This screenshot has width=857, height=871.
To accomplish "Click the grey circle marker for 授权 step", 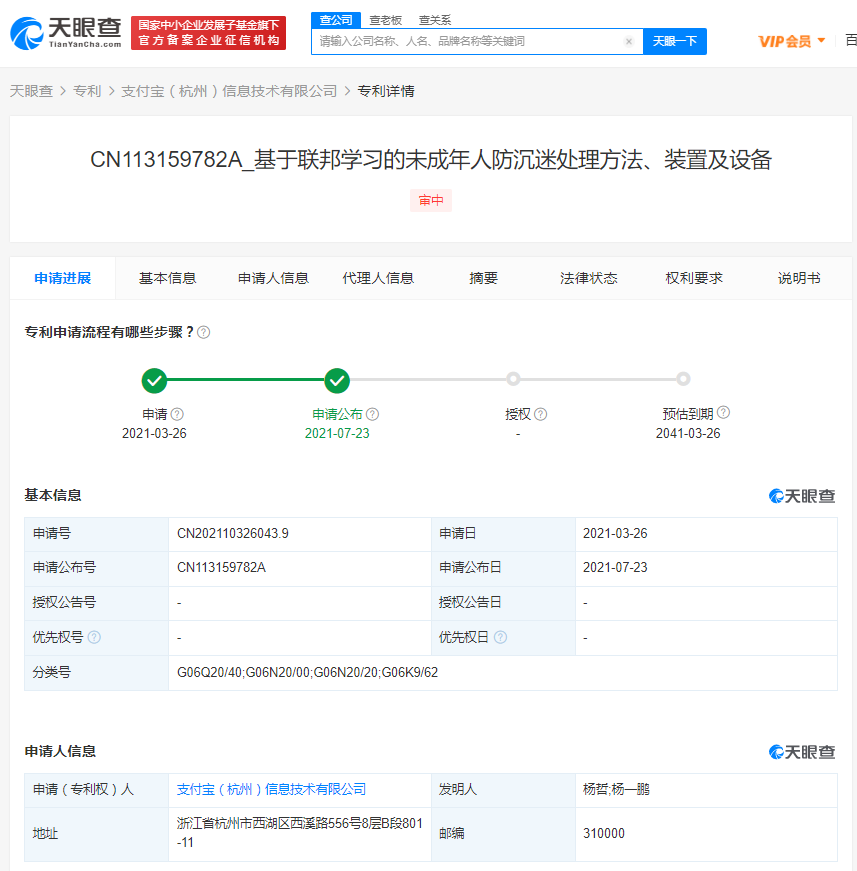I will pos(513,379).
